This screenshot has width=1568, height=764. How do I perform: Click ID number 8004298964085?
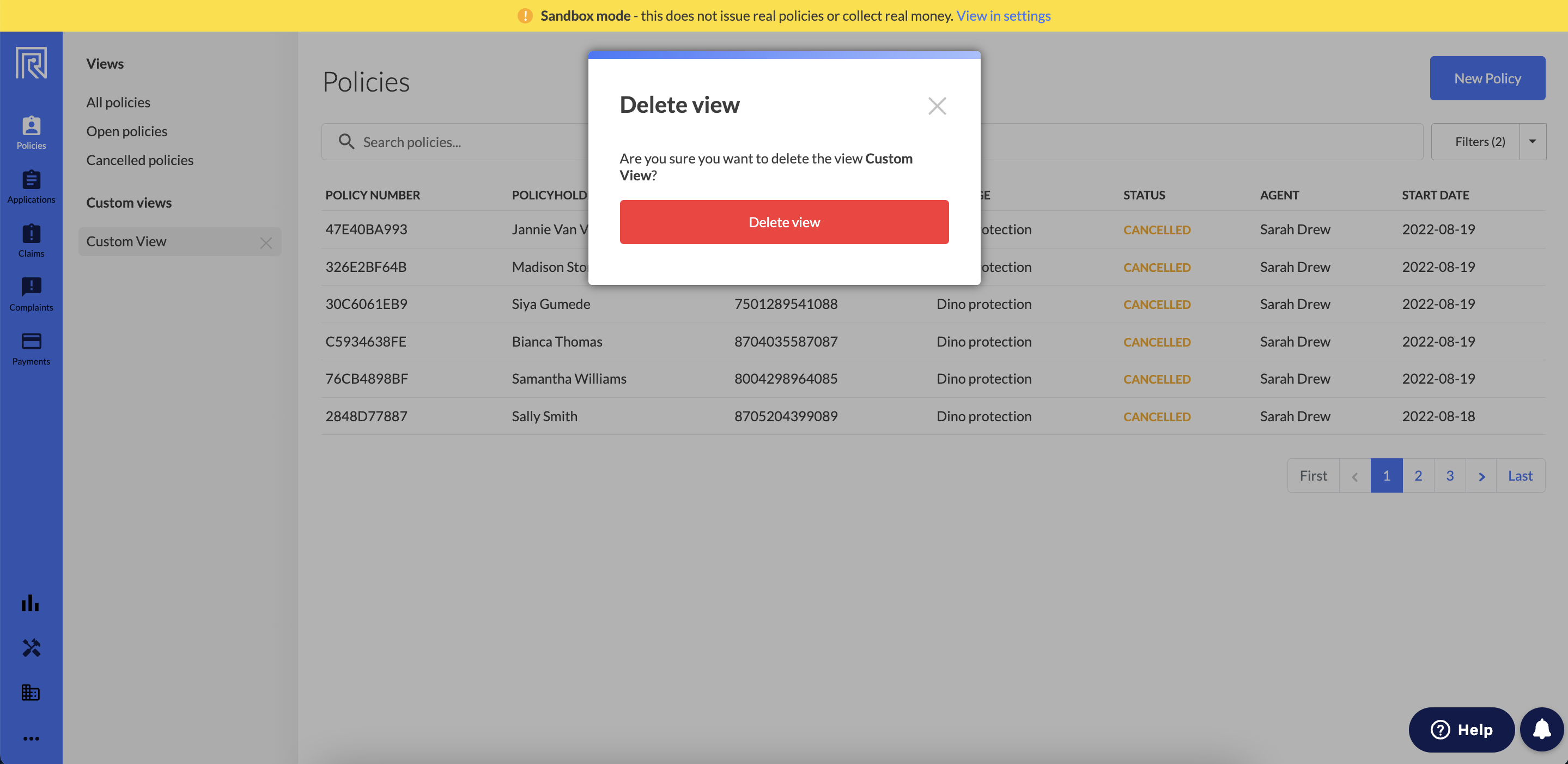[786, 378]
